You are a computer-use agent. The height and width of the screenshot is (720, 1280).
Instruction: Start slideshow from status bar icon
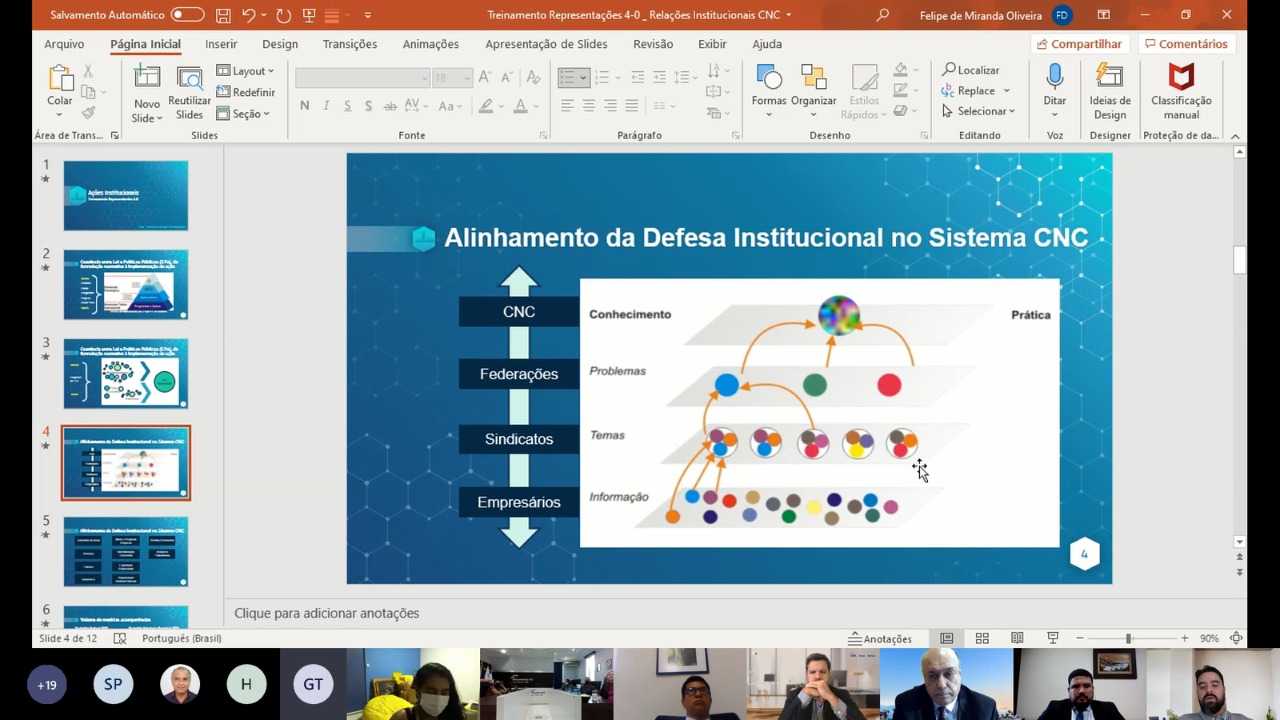point(1052,638)
